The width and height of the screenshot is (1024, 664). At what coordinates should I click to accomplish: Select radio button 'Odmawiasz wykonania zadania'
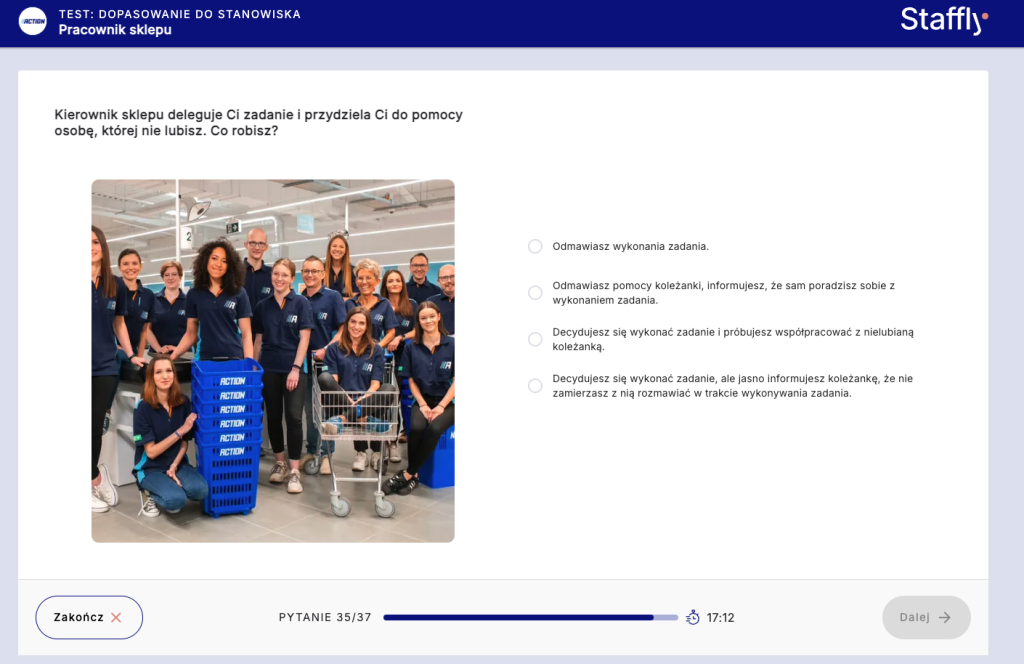tap(535, 246)
